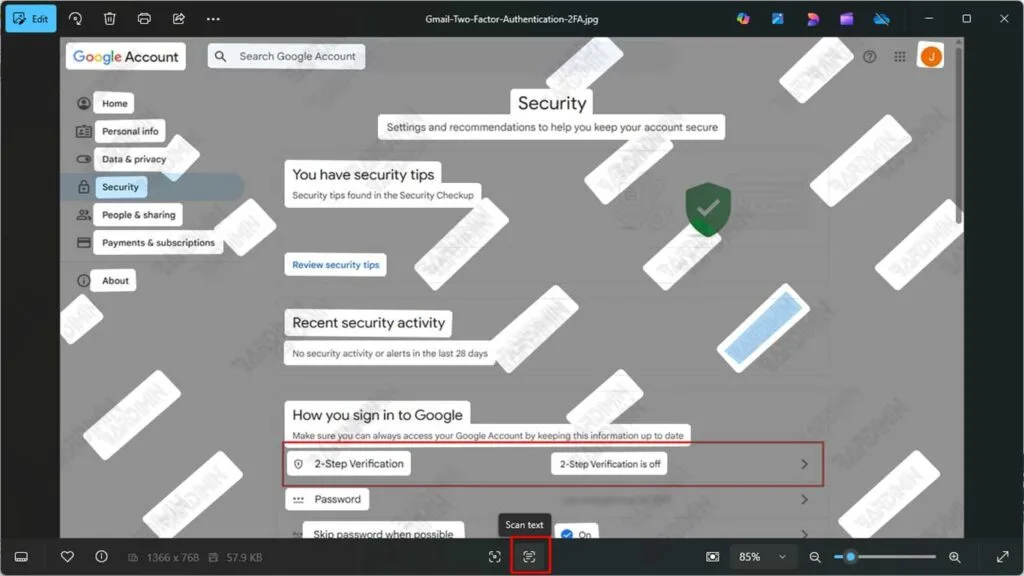The image size is (1024, 576).
Task: Zoom in with the plus magnifier
Action: [955, 557]
